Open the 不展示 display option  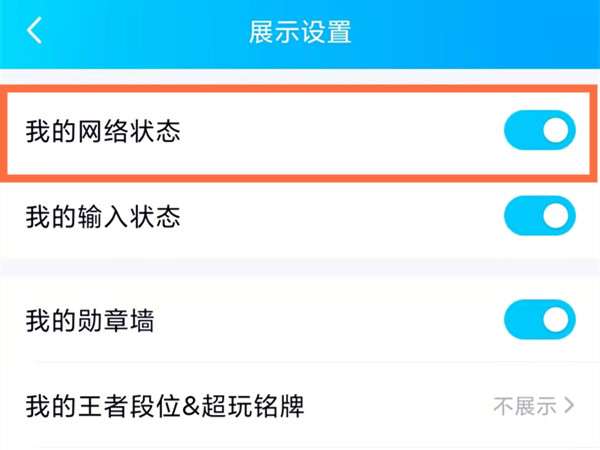(524, 406)
